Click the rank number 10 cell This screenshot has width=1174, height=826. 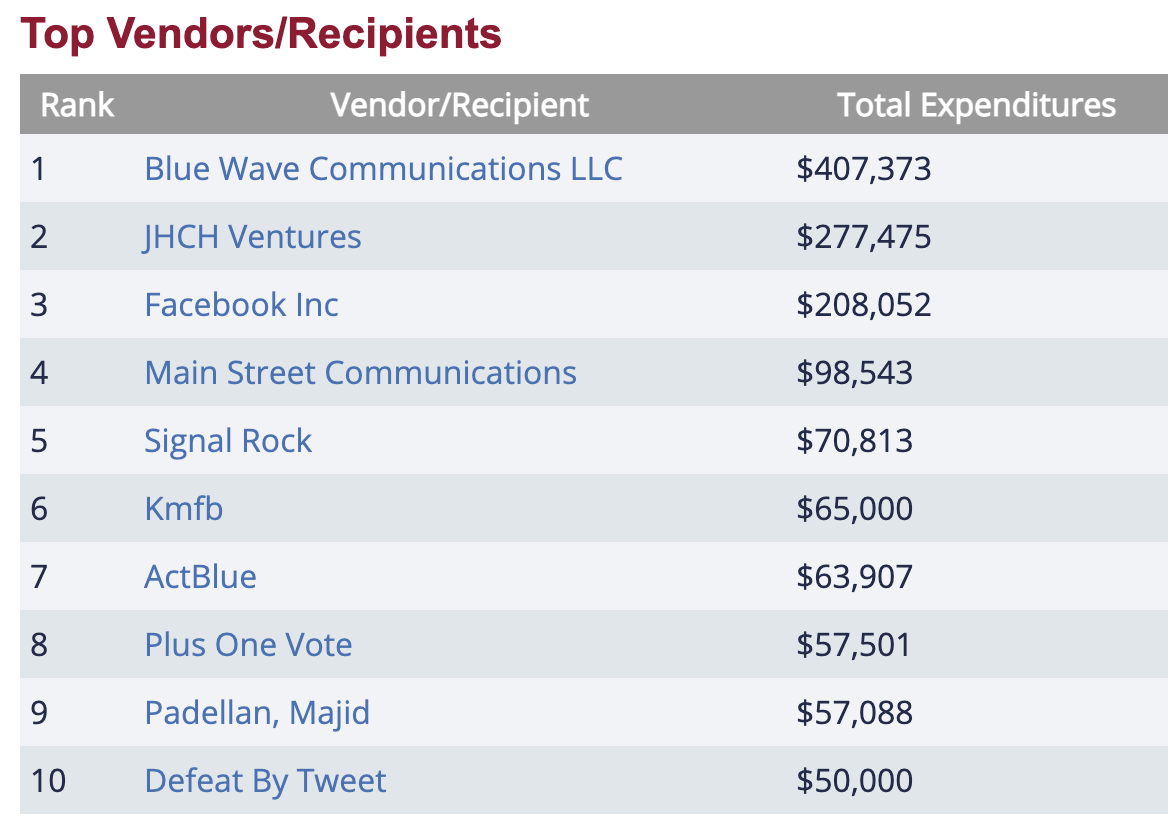tap(47, 780)
